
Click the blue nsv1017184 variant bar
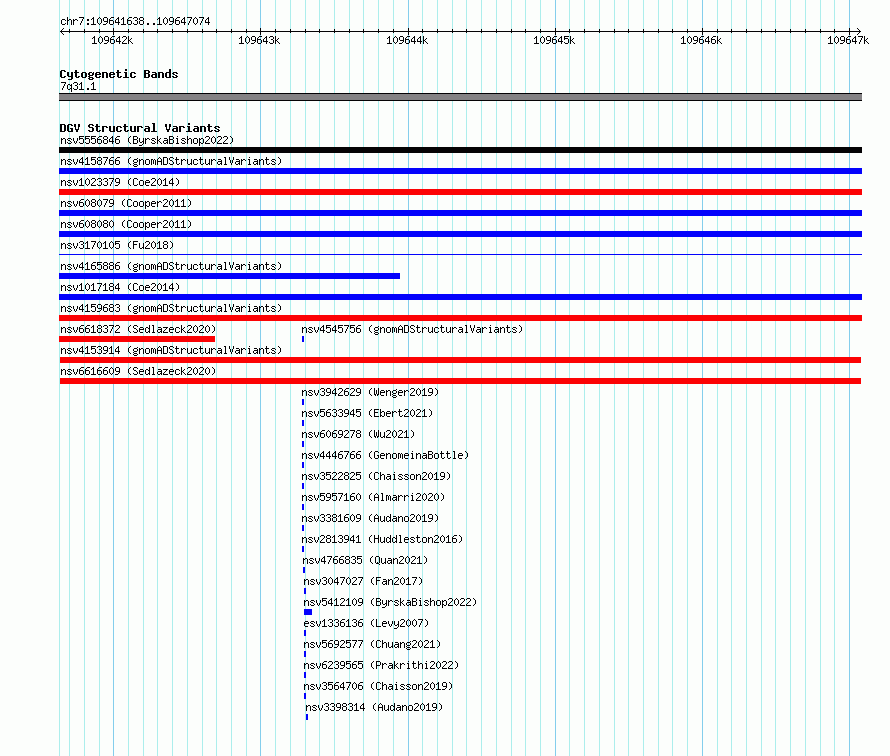tap(460, 297)
